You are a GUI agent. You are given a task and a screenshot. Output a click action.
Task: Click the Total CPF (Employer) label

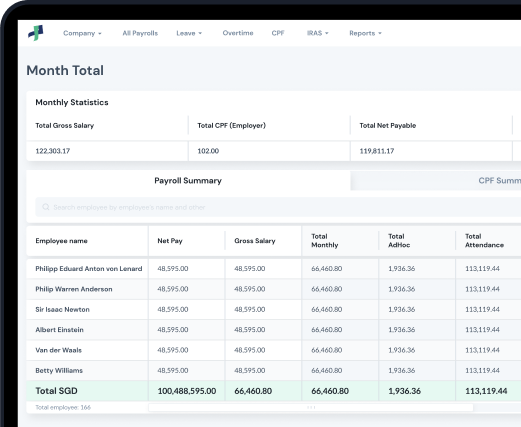231,126
